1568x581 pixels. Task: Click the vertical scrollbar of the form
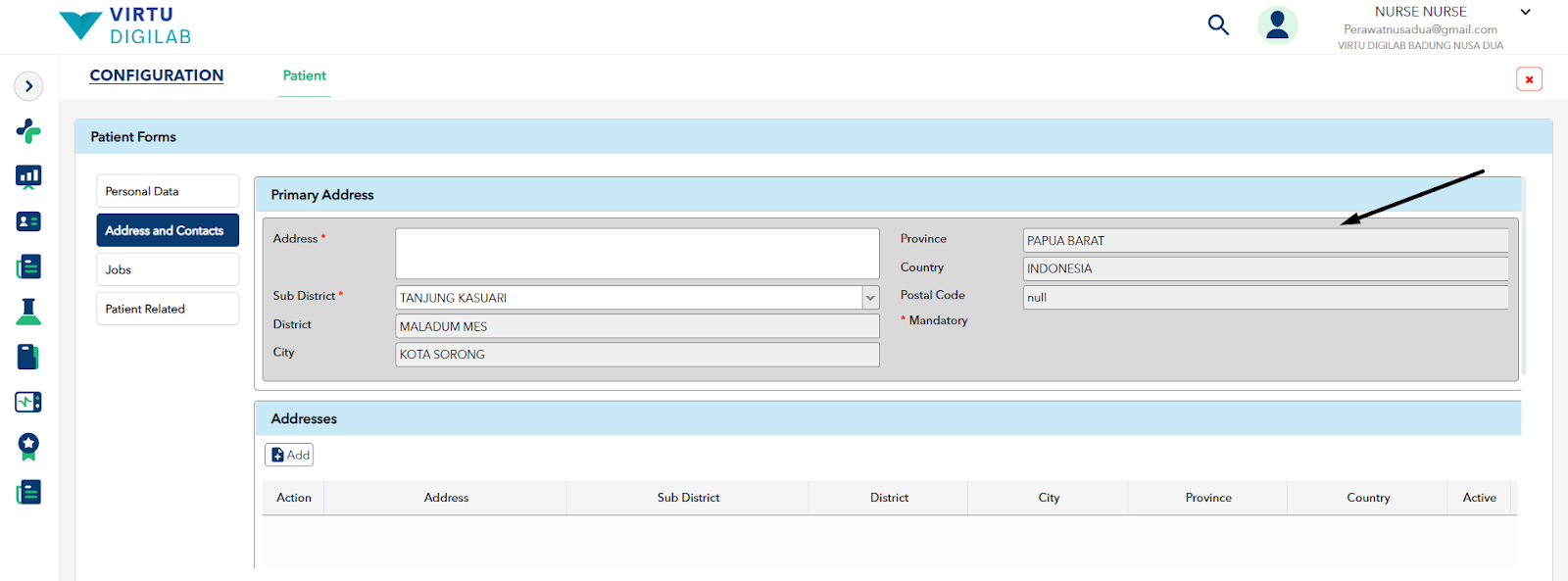point(1524,276)
